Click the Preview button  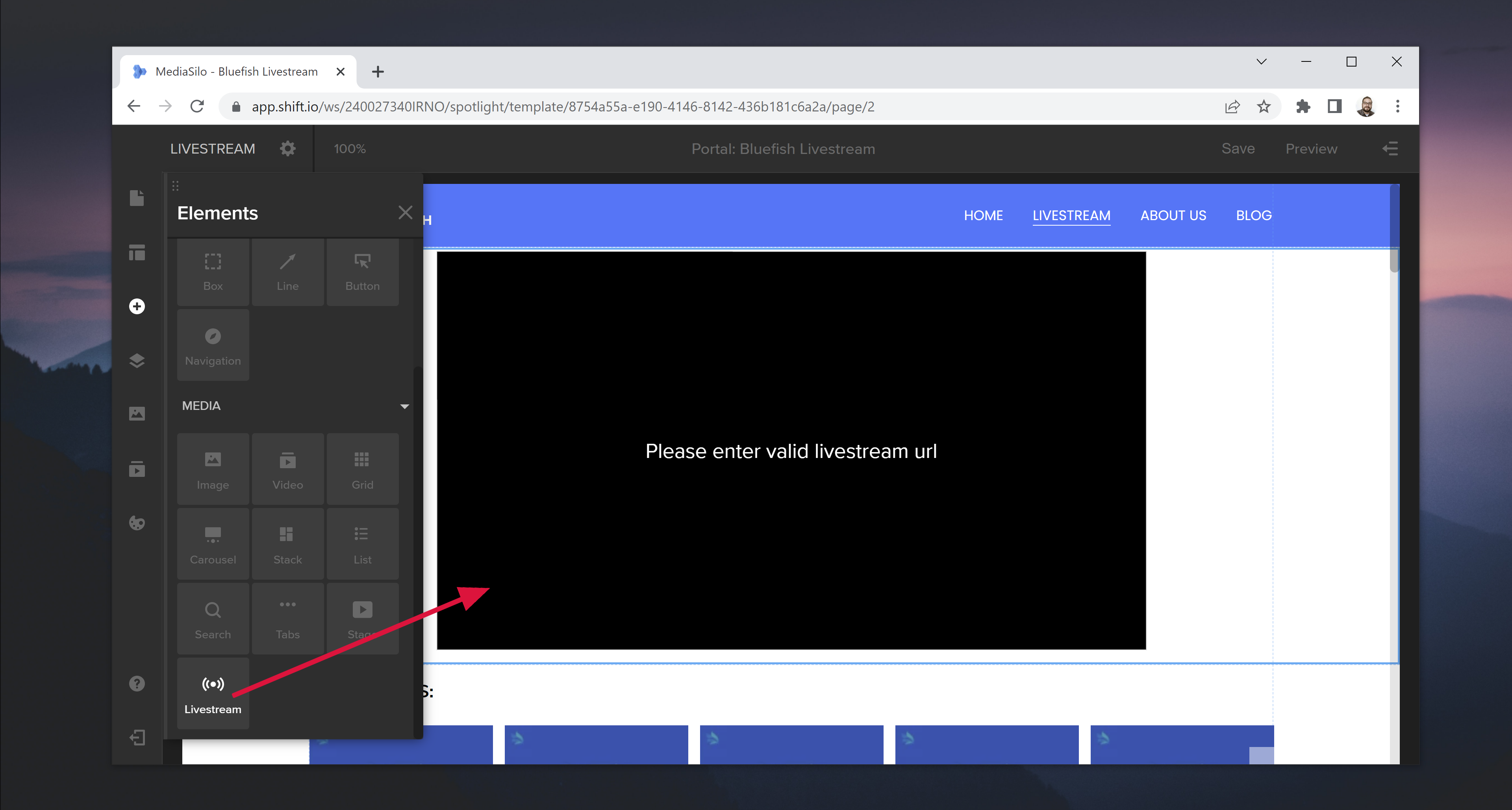[x=1311, y=148]
